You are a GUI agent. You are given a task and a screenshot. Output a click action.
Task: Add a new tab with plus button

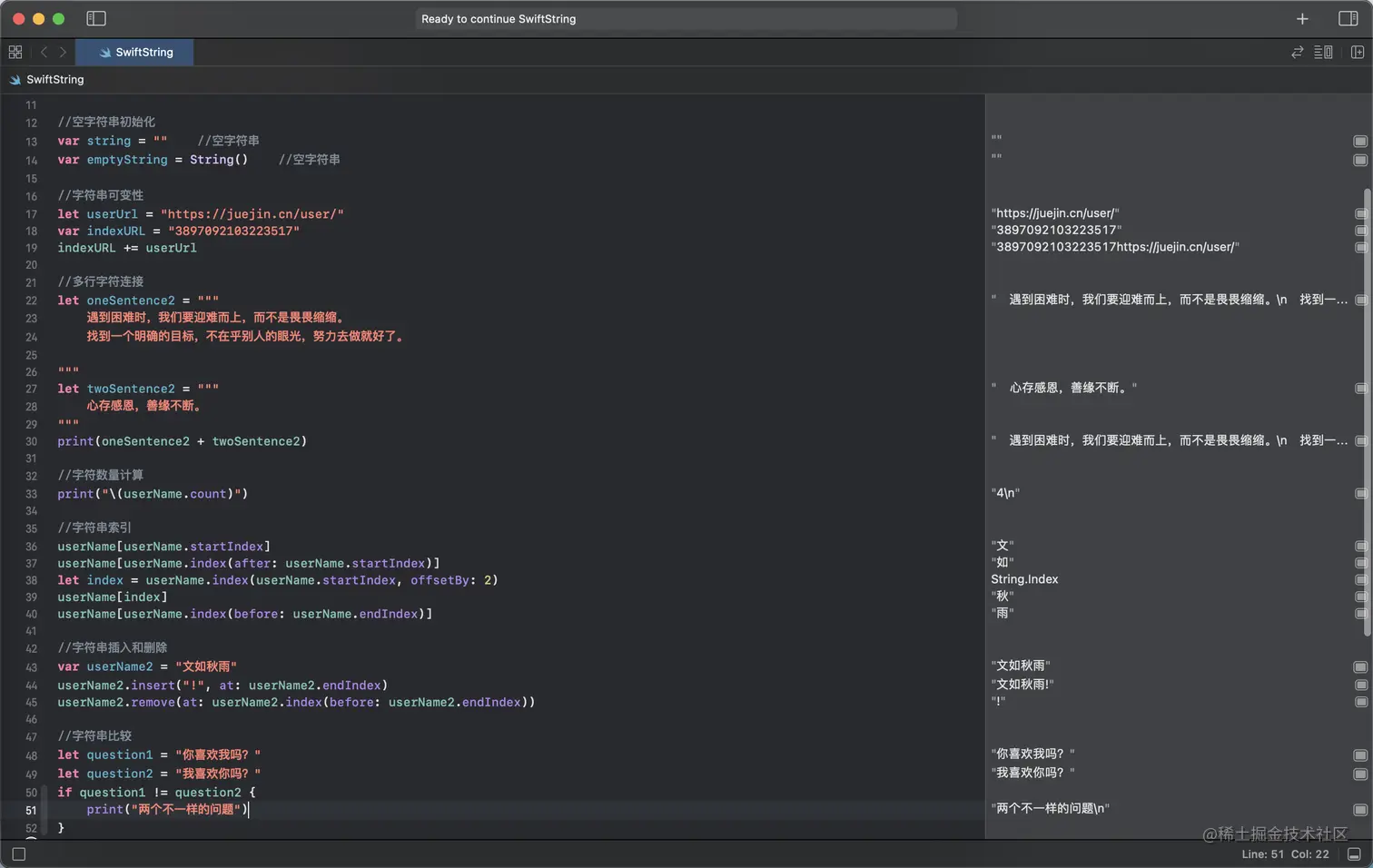[x=1302, y=18]
